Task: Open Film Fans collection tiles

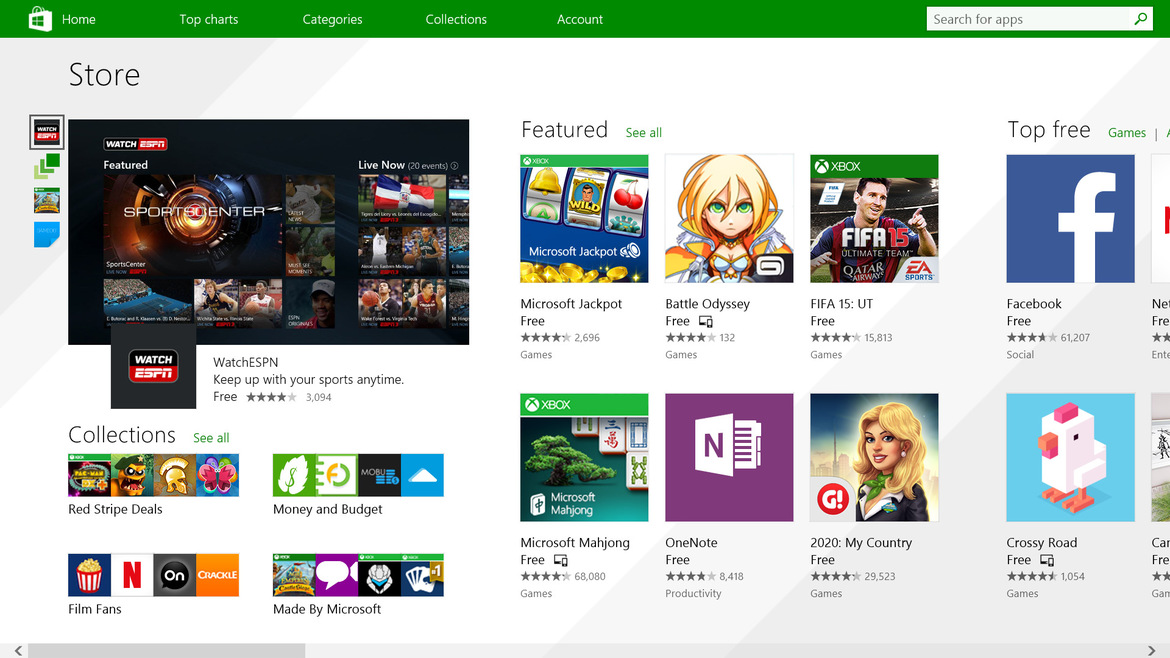Action: [x=154, y=574]
